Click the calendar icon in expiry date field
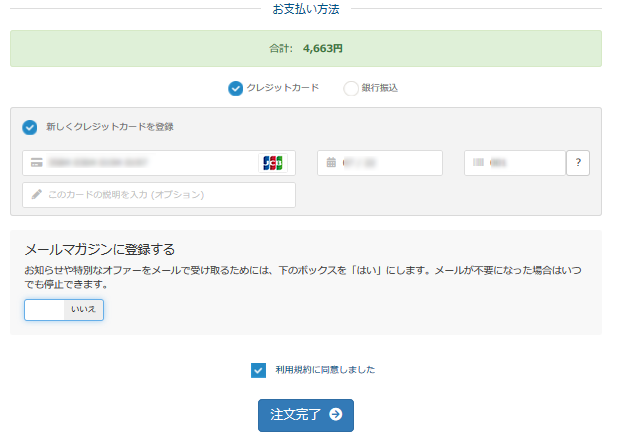 tap(331, 162)
